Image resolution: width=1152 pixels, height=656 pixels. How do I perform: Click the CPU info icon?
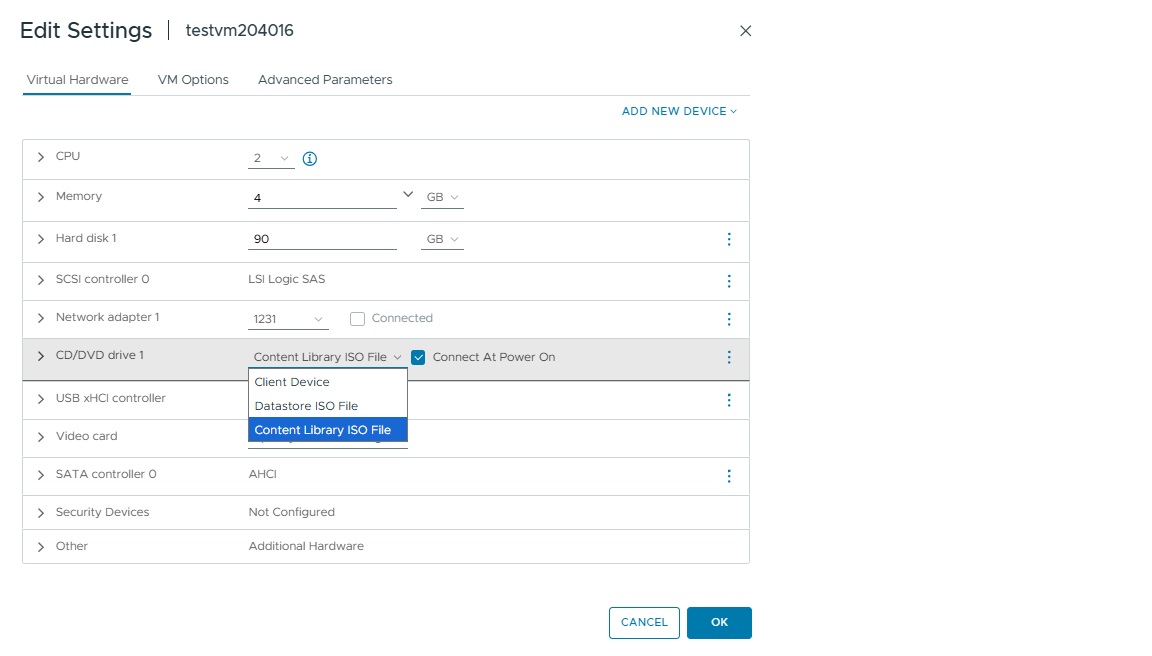pyautogui.click(x=309, y=158)
